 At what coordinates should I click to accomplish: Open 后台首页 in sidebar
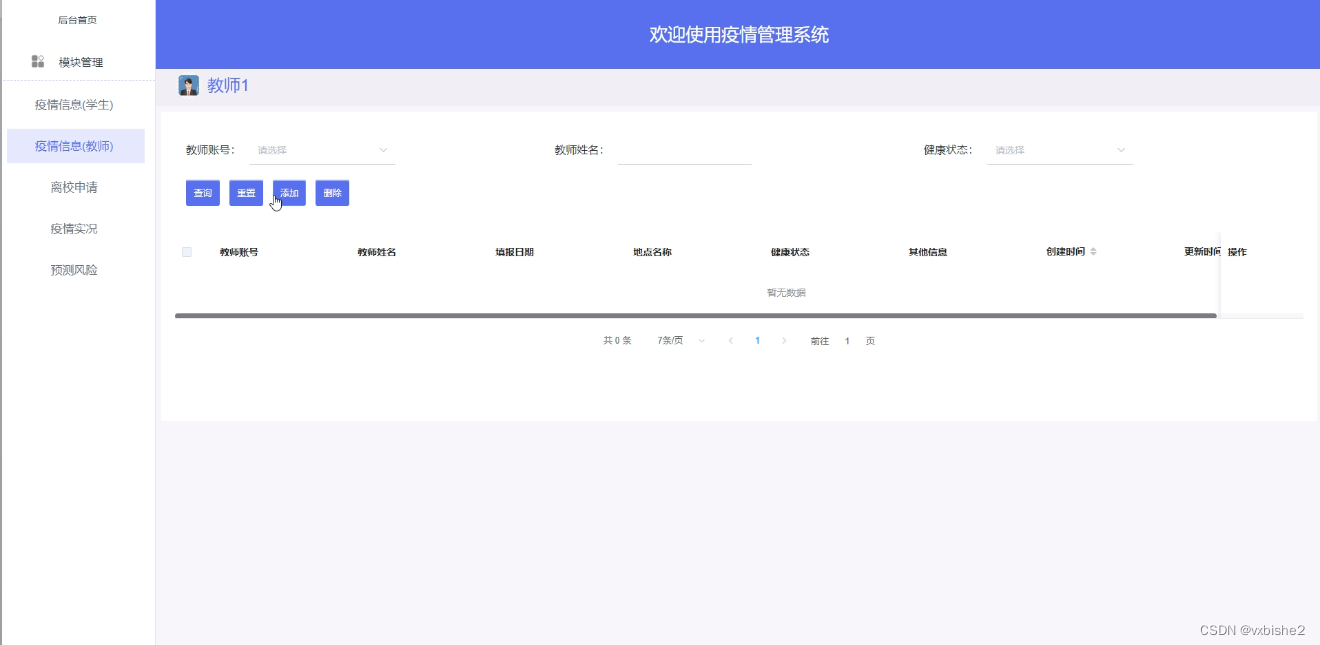[x=77, y=20]
